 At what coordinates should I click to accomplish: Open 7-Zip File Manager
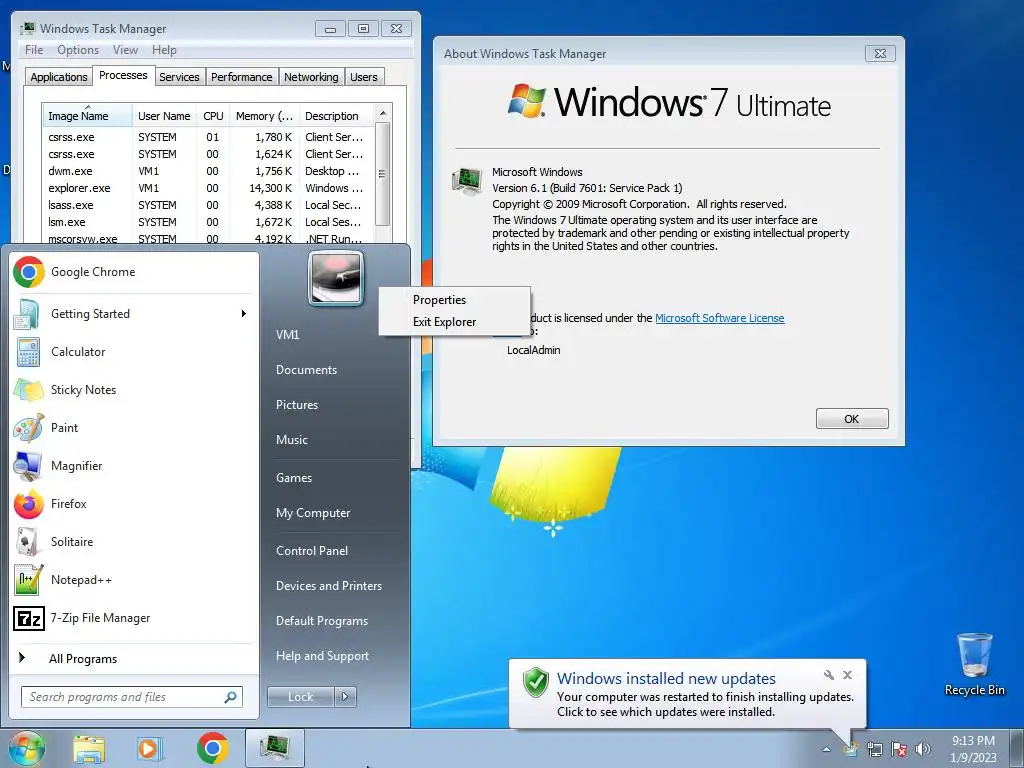(x=134, y=618)
